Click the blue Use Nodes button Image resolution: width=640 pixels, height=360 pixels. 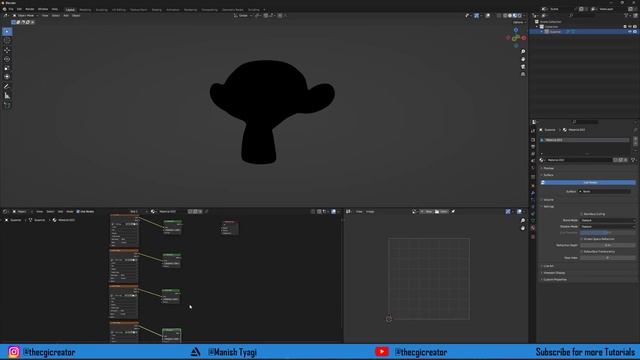pos(588,182)
